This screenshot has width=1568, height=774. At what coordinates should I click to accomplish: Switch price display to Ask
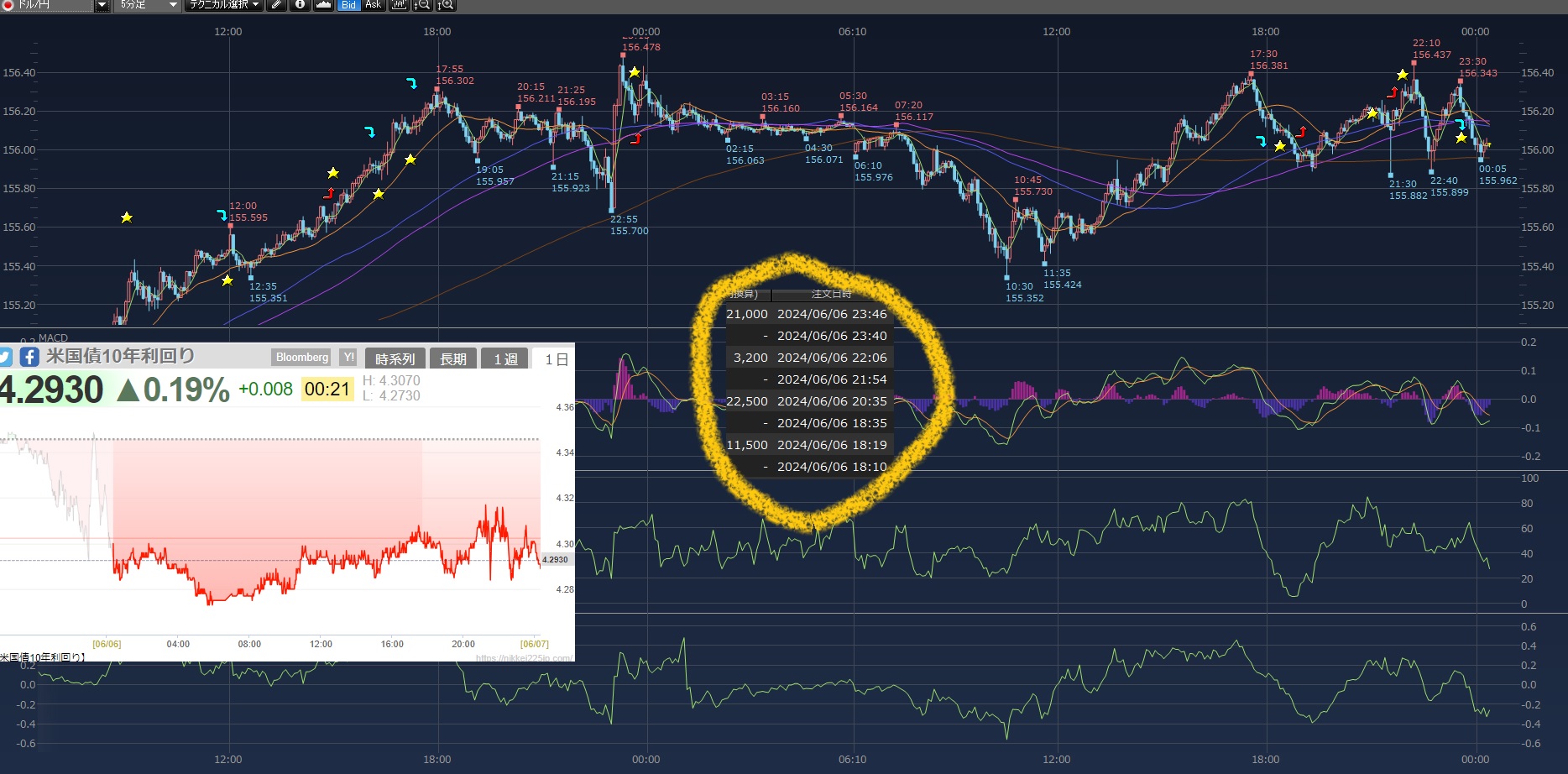[373, 5]
